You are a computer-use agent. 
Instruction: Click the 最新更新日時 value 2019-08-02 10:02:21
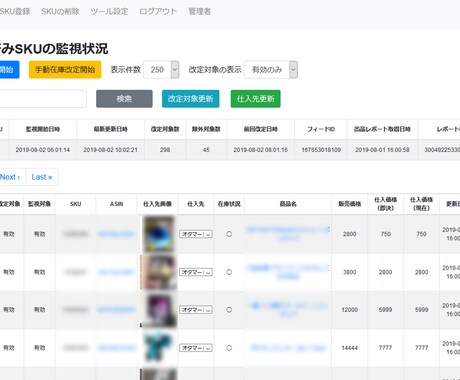[x=110, y=150]
